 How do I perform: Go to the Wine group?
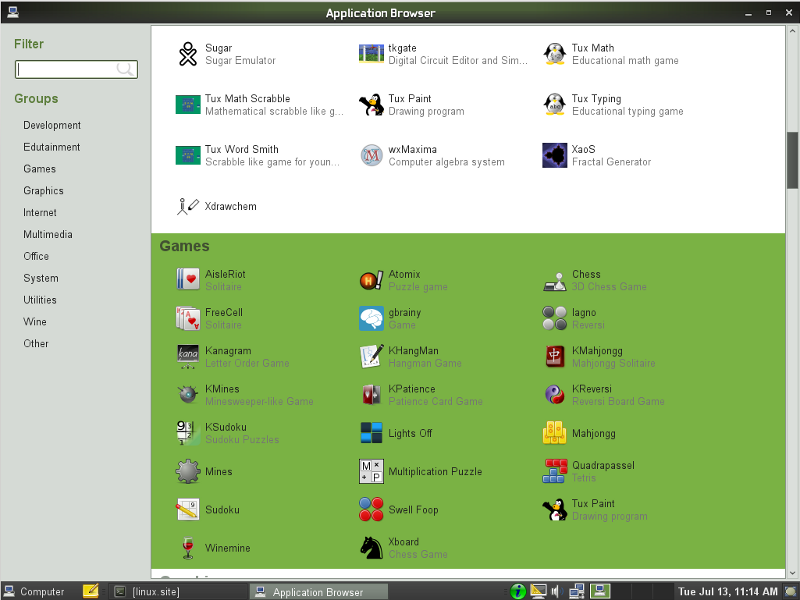point(35,322)
